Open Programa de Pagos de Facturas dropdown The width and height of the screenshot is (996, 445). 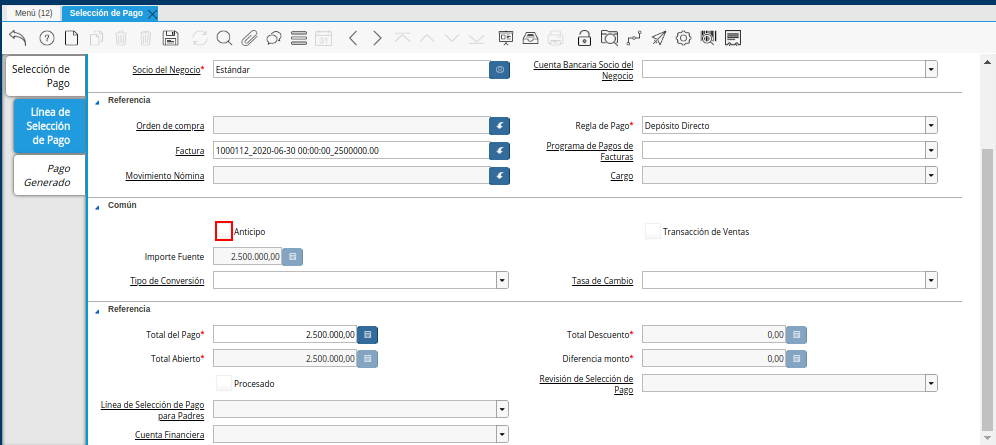coord(931,150)
